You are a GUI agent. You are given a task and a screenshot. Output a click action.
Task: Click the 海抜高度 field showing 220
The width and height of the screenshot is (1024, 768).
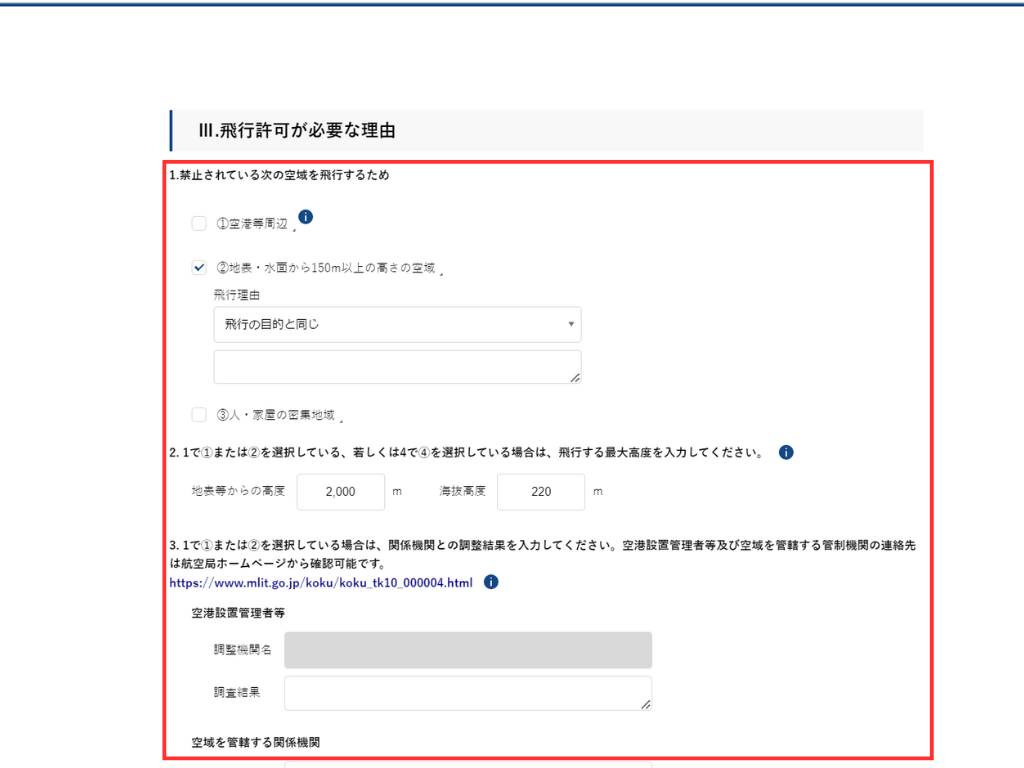coord(540,492)
